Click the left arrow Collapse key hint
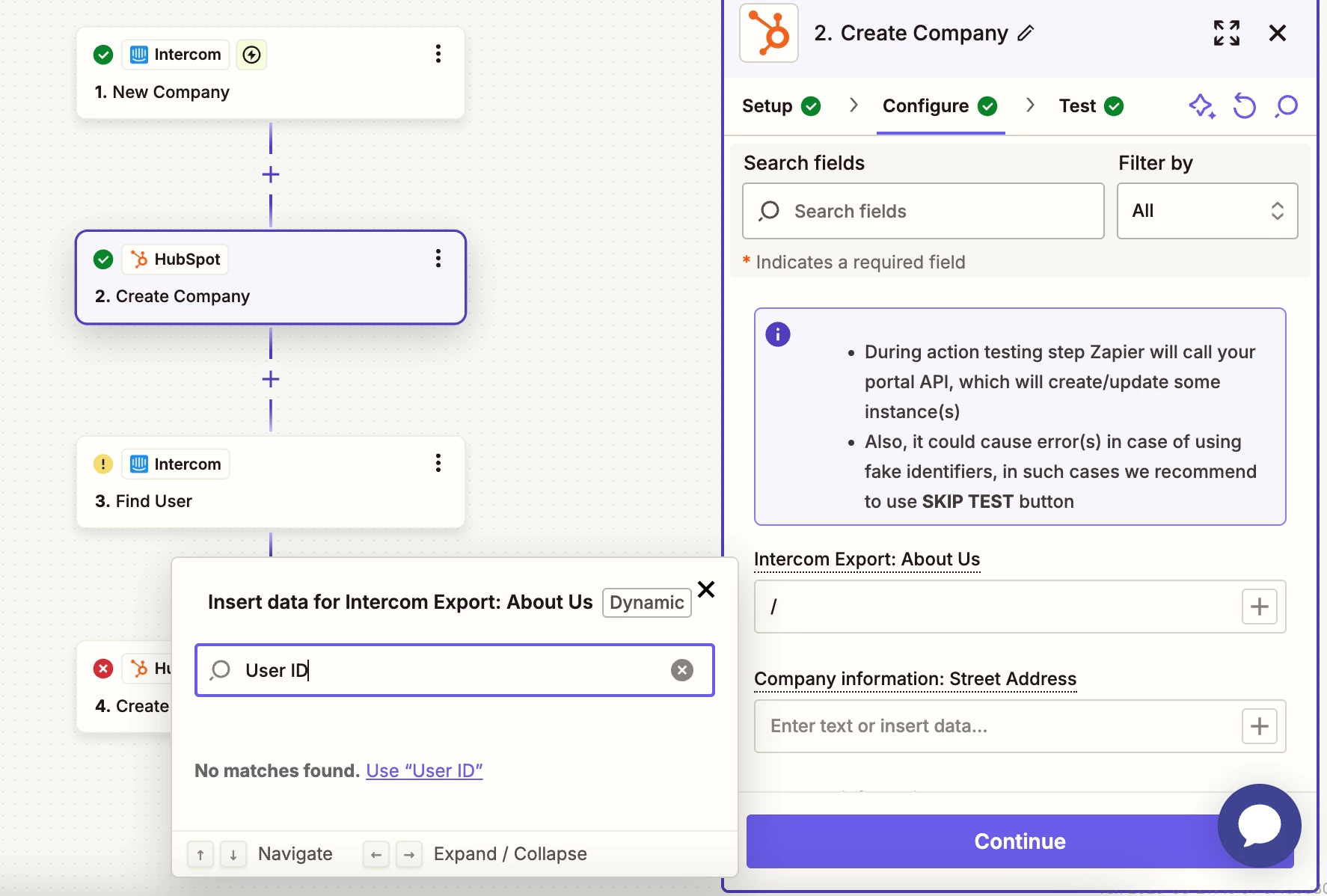 click(376, 854)
